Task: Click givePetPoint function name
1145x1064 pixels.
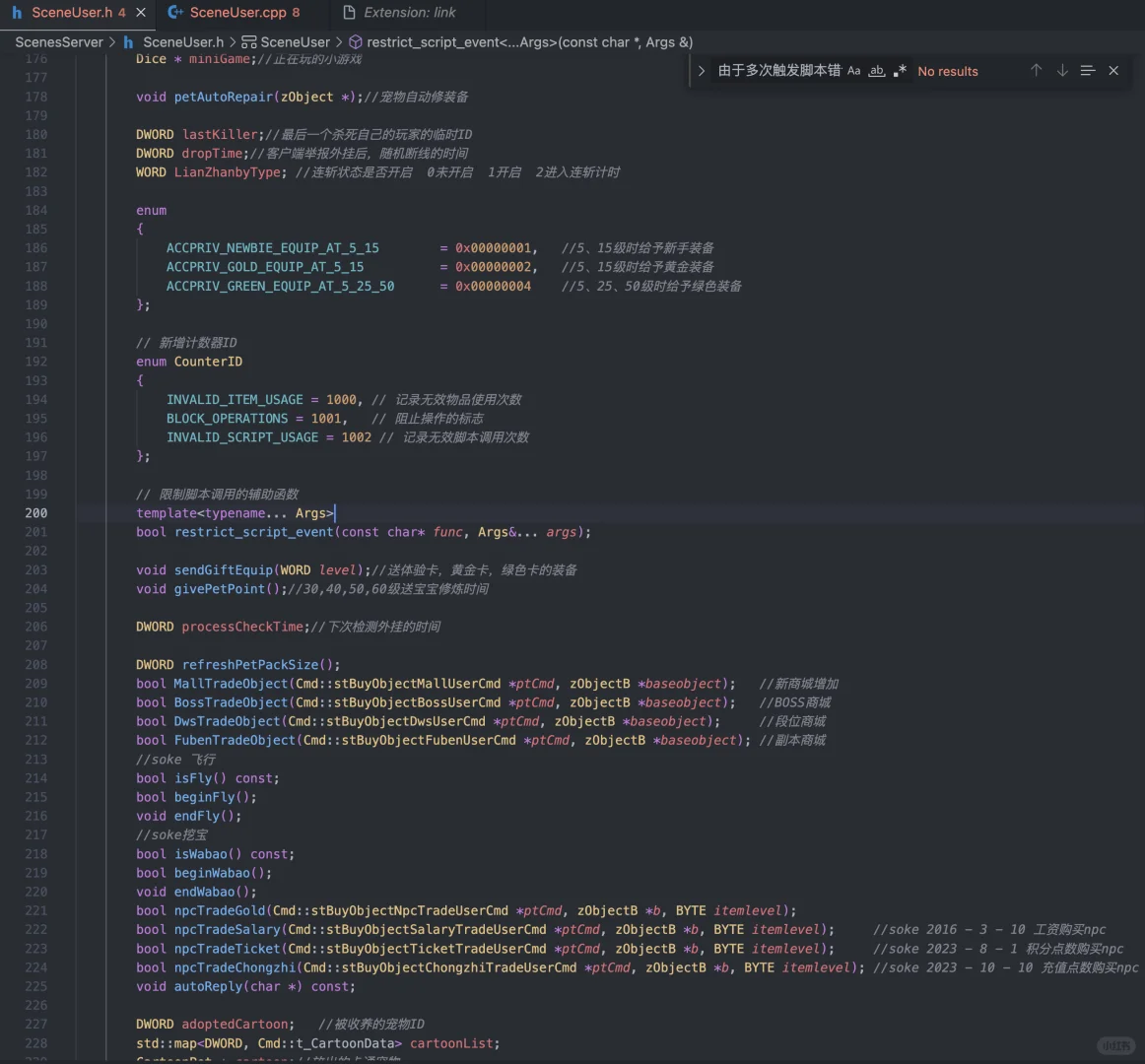Action: pyautogui.click(x=219, y=589)
